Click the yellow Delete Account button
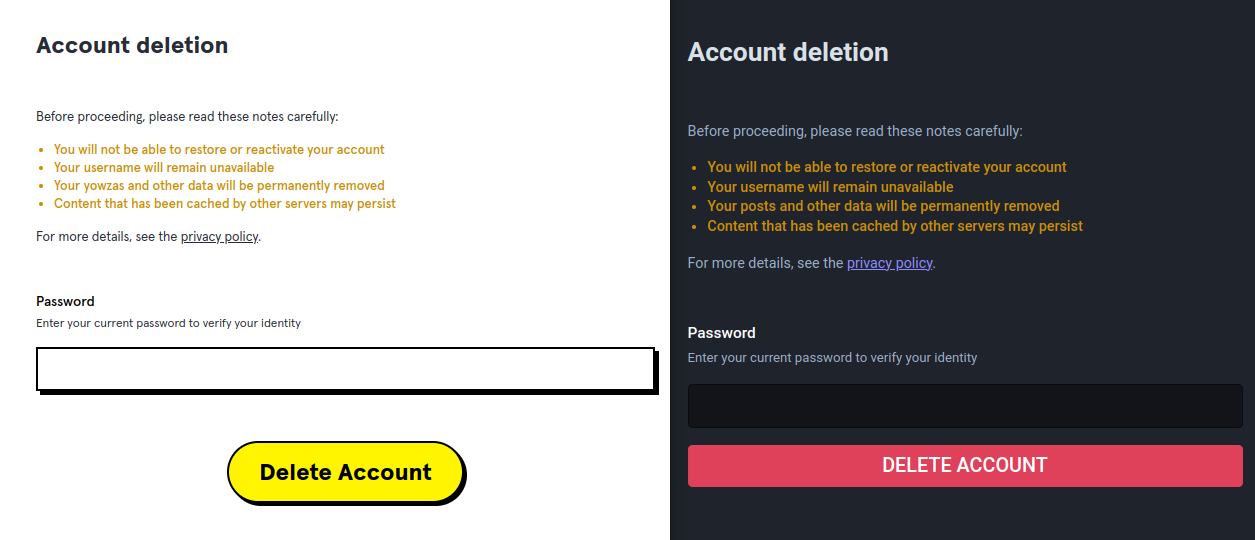Image resolution: width=1255 pixels, height=540 pixels. click(x=345, y=472)
